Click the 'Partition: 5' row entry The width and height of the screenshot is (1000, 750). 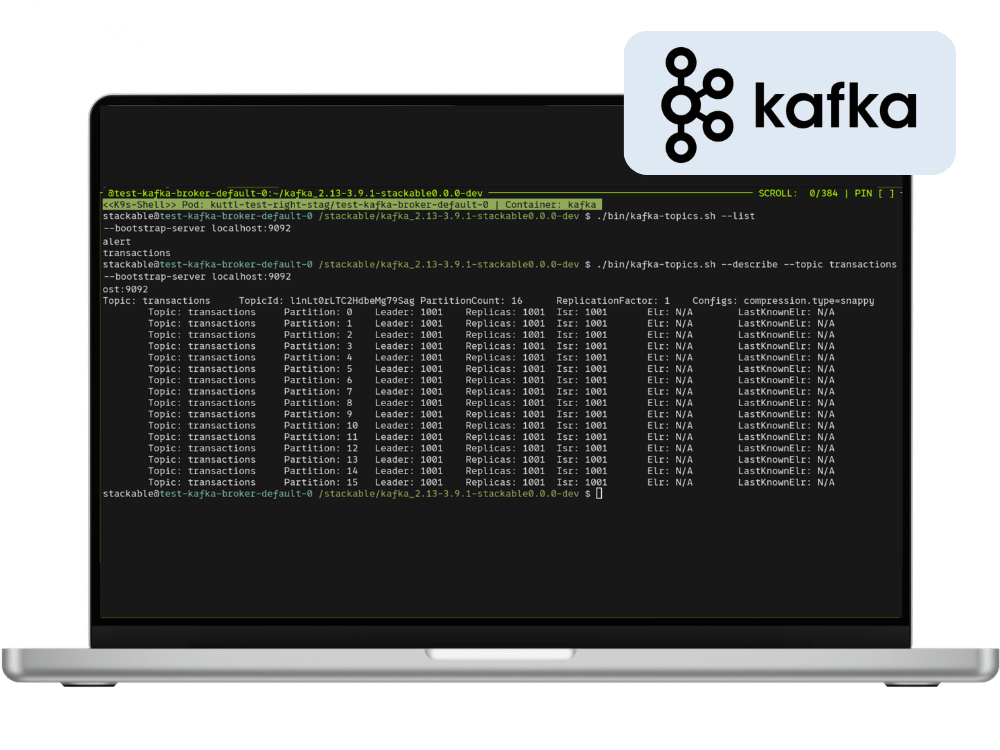(318, 369)
